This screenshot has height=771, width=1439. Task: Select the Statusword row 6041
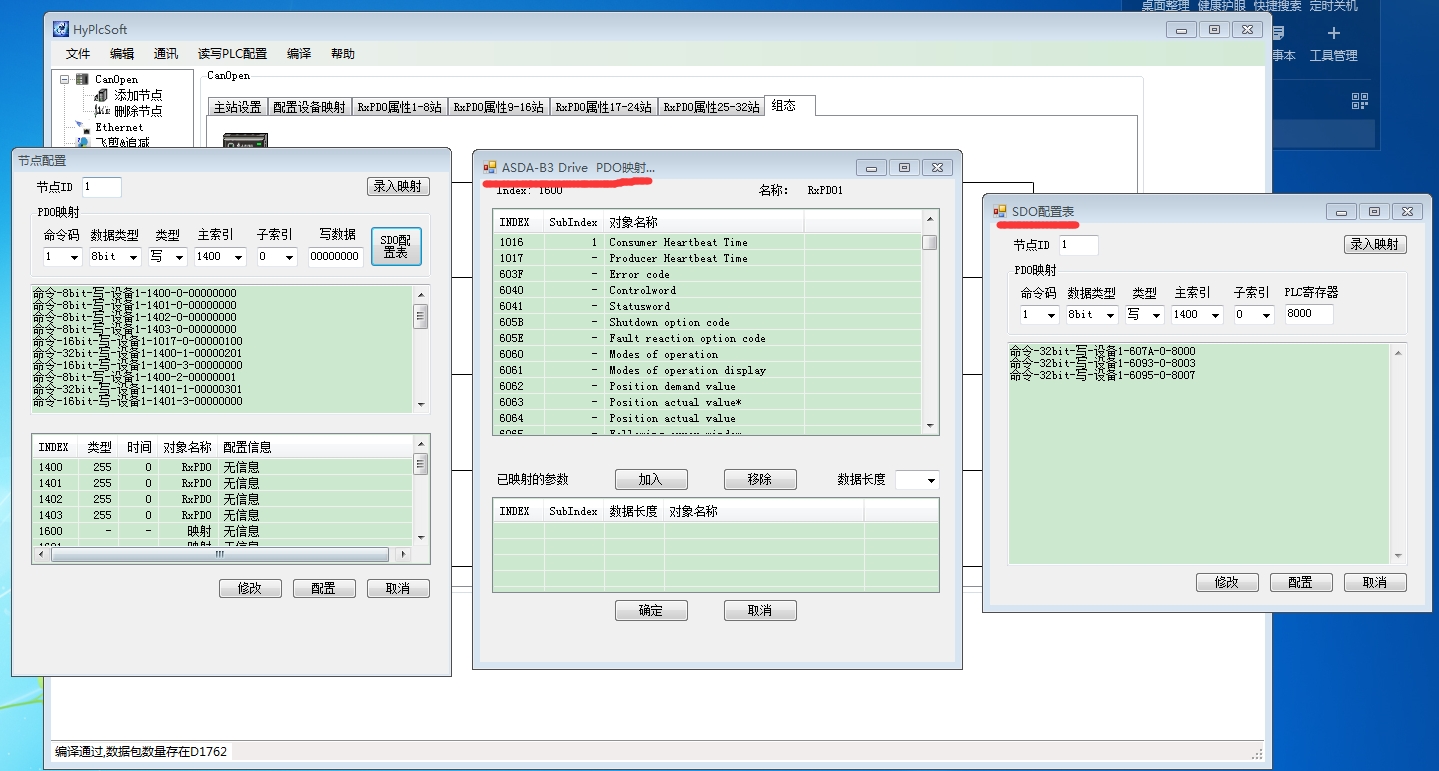click(708, 306)
